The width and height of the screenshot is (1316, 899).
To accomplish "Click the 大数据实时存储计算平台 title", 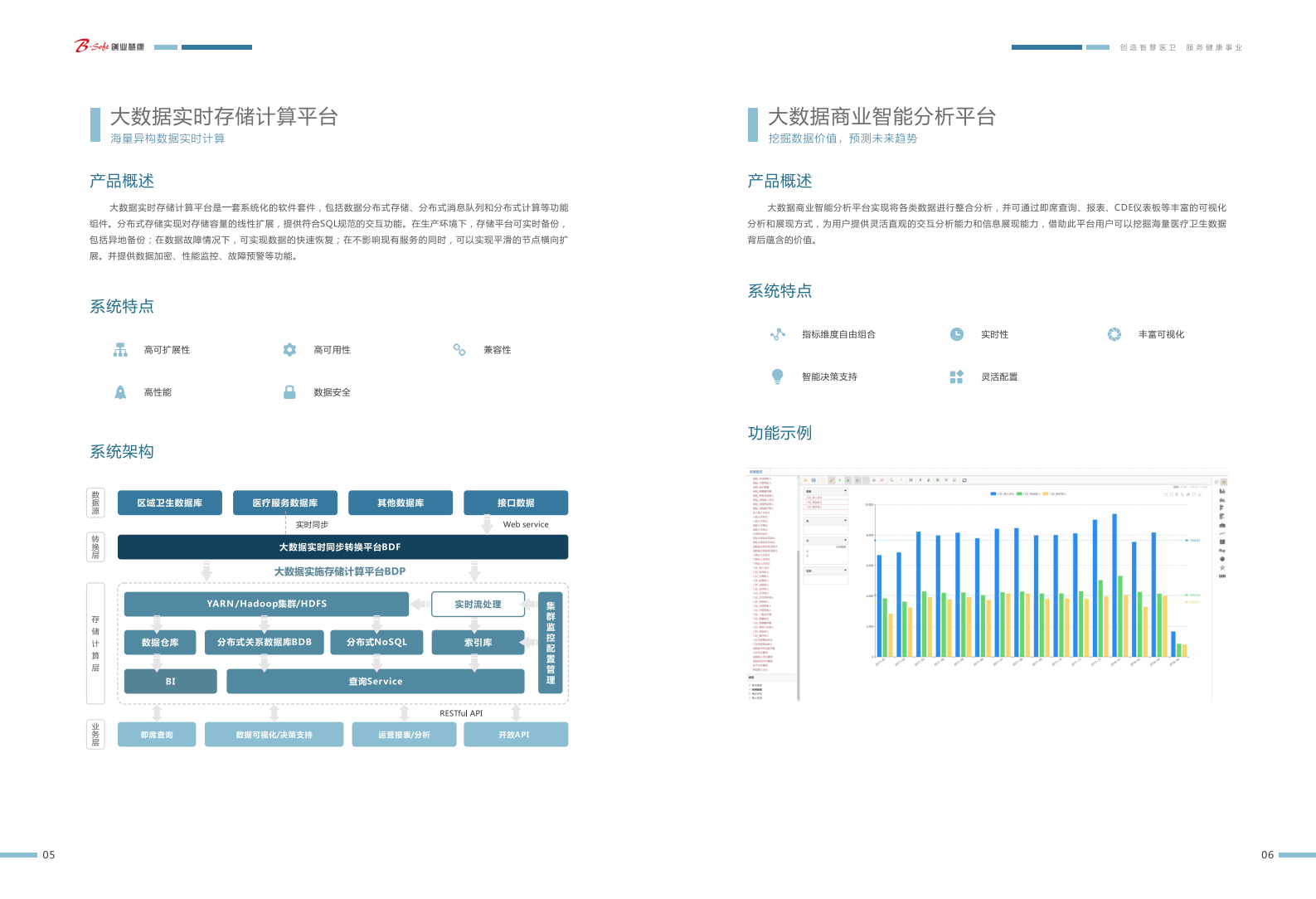I will click(x=224, y=117).
